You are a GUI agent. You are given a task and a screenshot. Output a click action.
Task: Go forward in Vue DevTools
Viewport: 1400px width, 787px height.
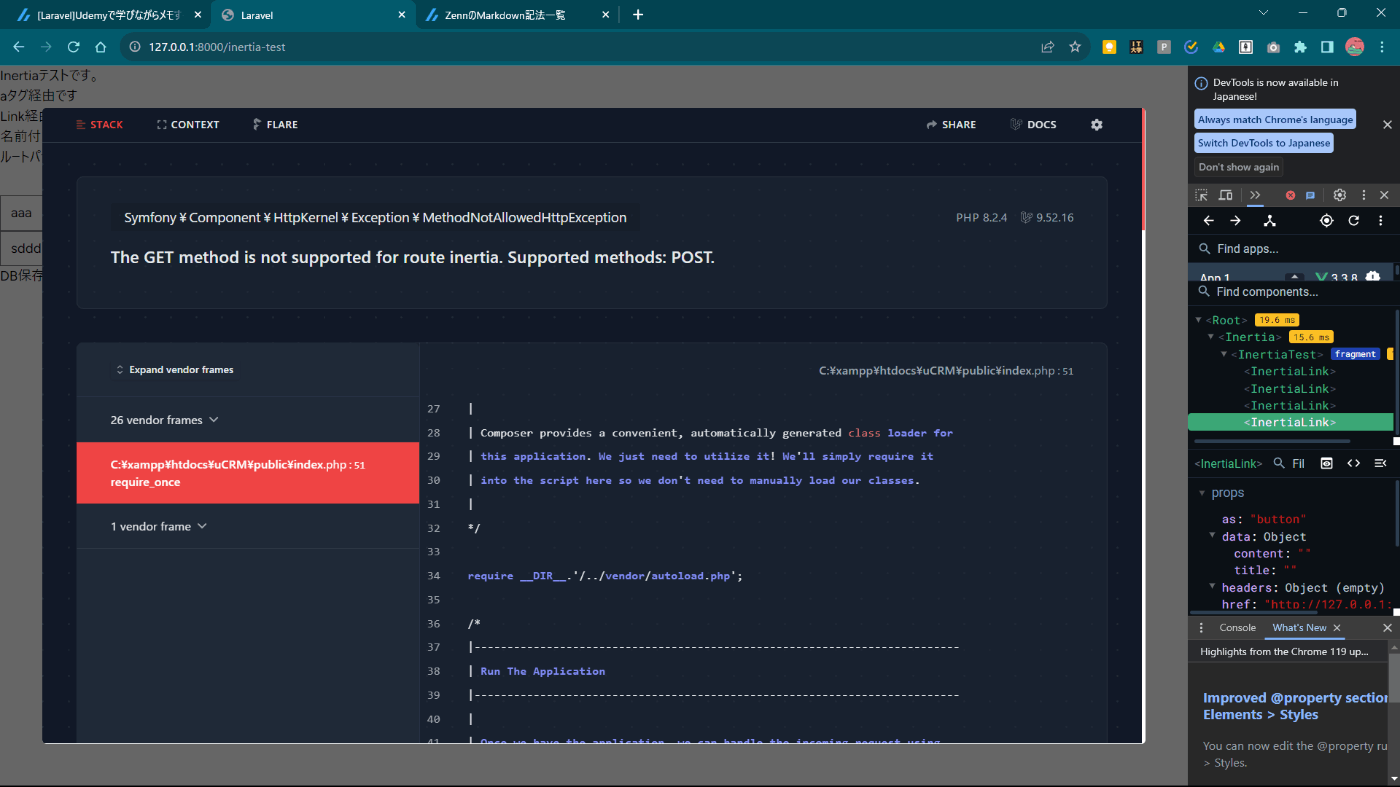click(1235, 221)
